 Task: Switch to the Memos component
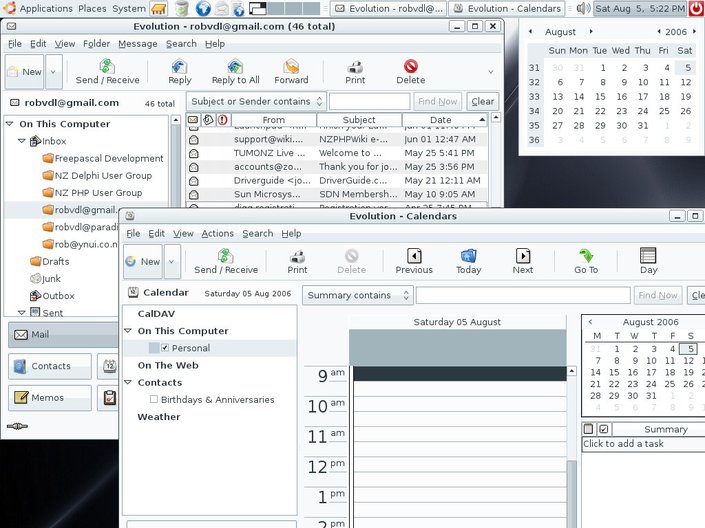tap(50, 398)
